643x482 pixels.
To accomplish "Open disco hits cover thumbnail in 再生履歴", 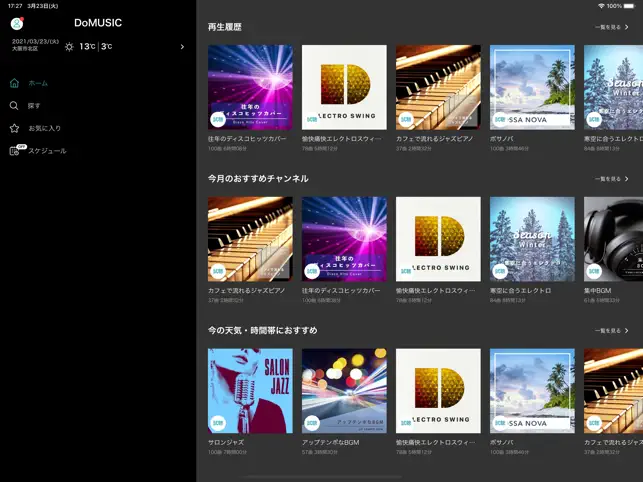I will [250, 87].
